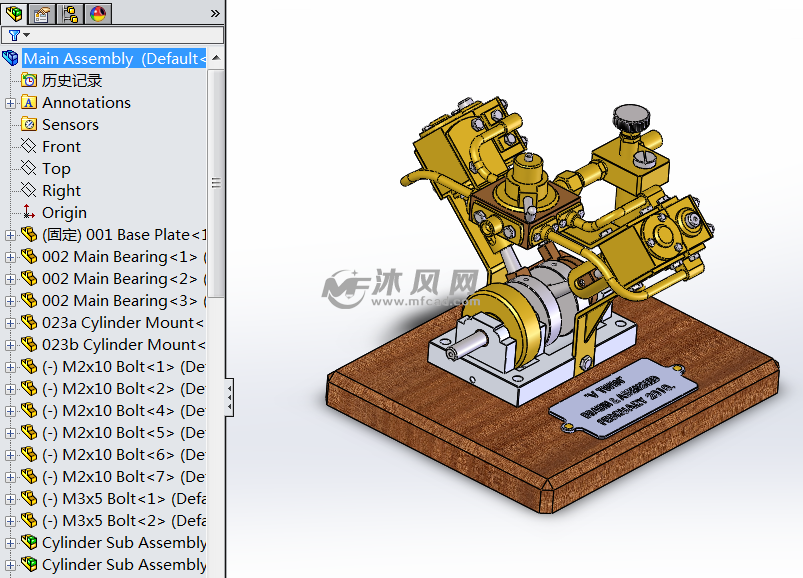This screenshot has width=803, height=578.
Task: Select the Top reference plane
Action: pos(56,168)
